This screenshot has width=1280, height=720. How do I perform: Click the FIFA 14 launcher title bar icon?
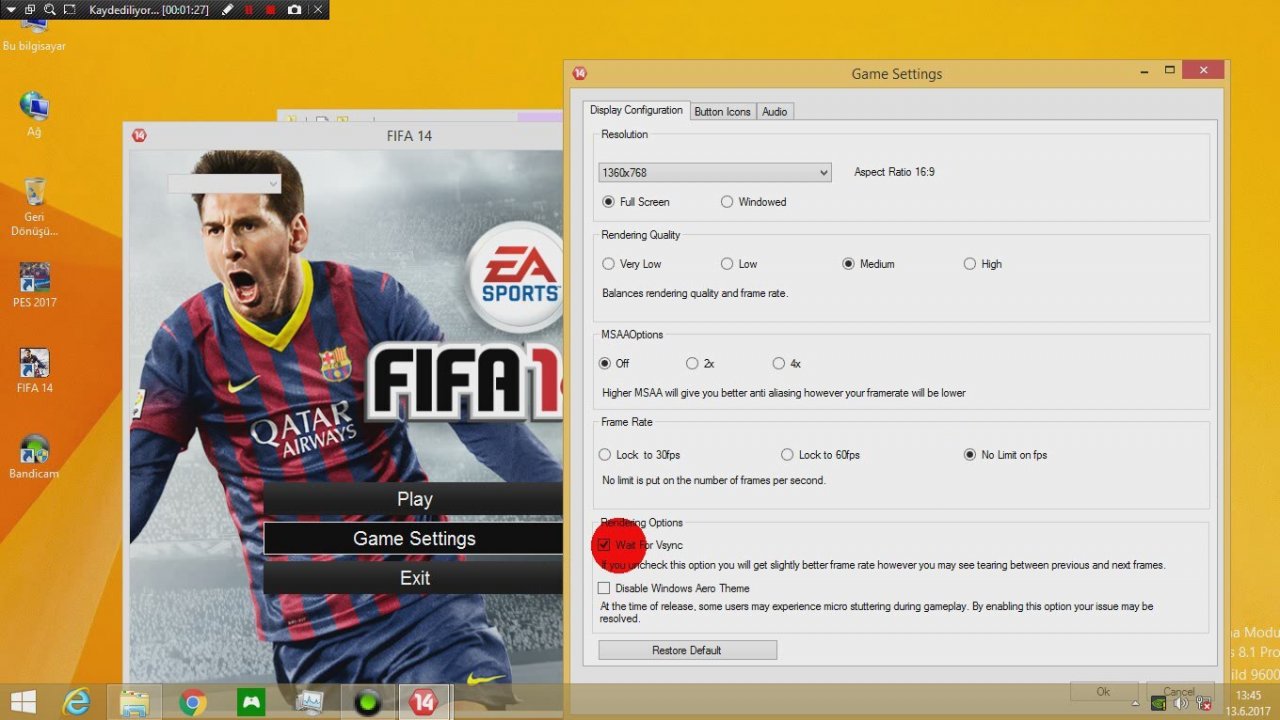pyautogui.click(x=139, y=135)
